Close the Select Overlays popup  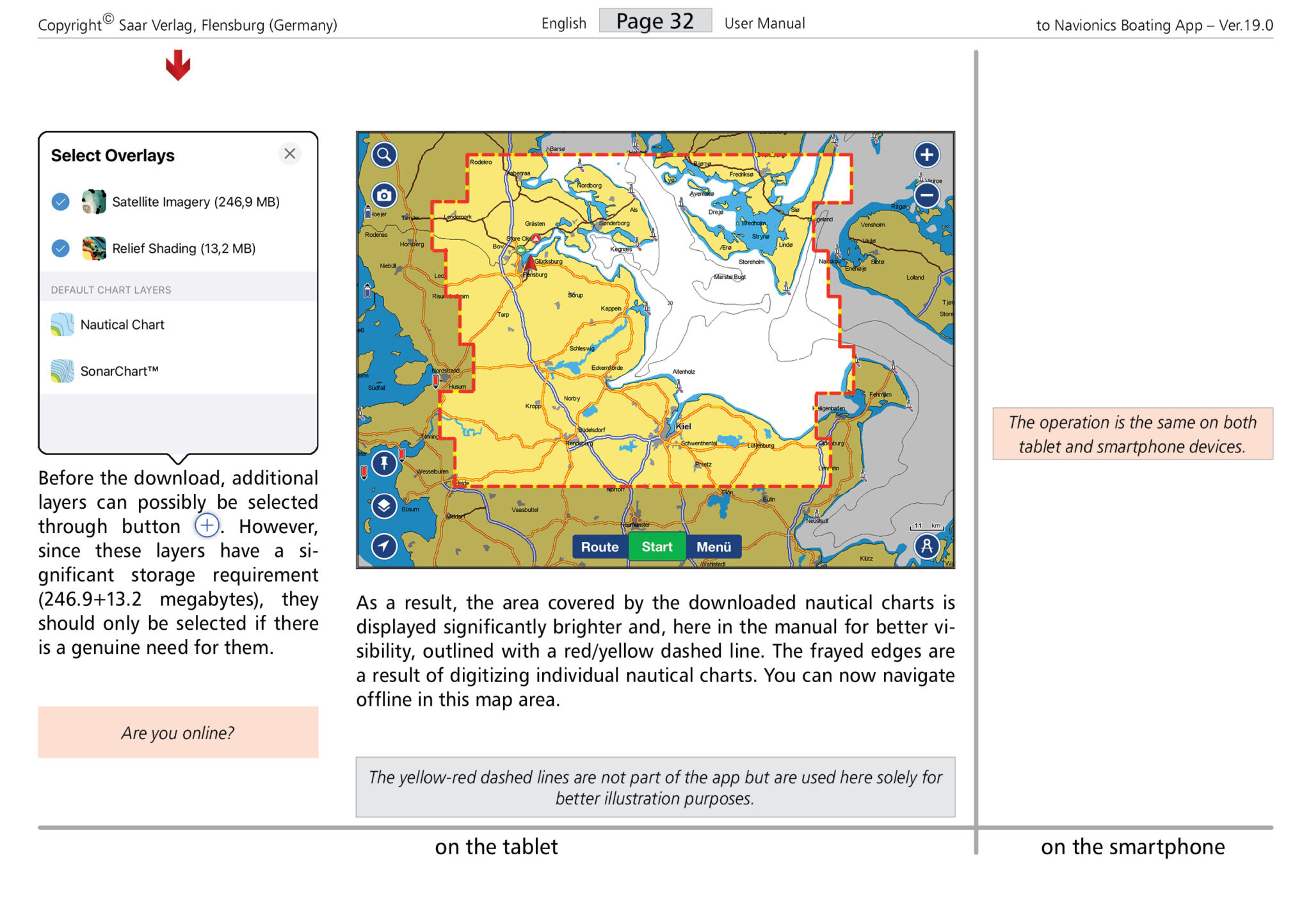point(289,154)
